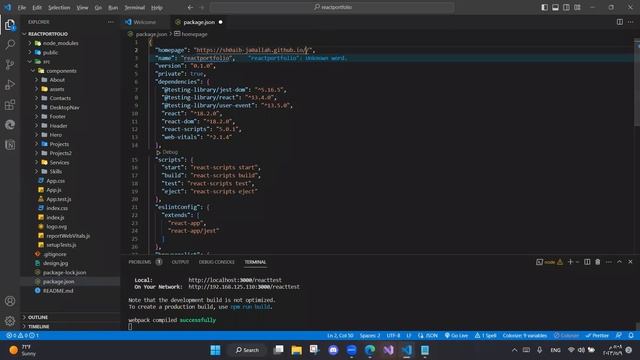Open the Windows Start button
Screen dimensions: 640x360
point(215,350)
